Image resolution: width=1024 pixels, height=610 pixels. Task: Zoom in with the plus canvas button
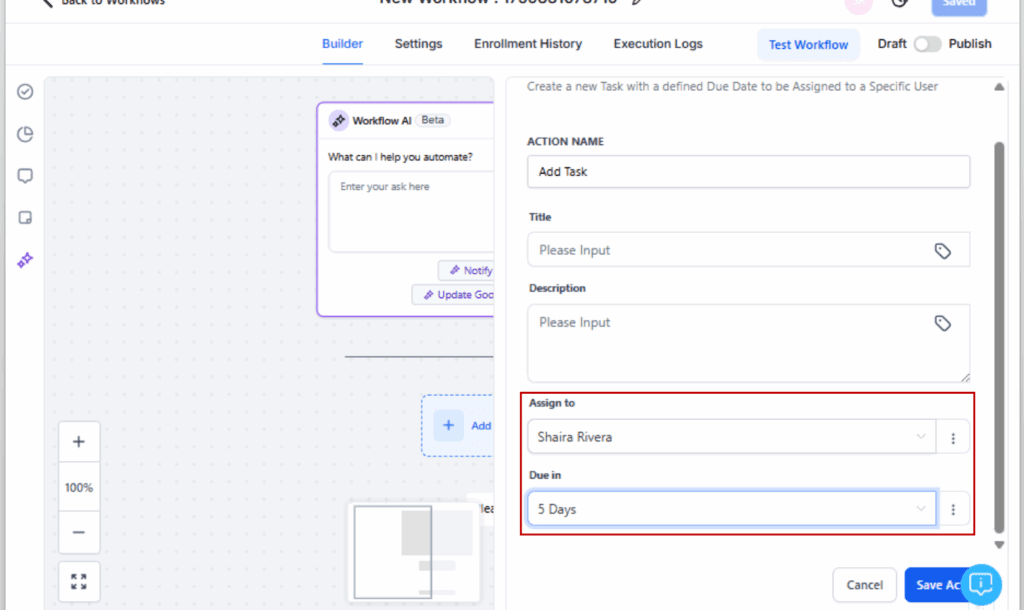coord(79,442)
